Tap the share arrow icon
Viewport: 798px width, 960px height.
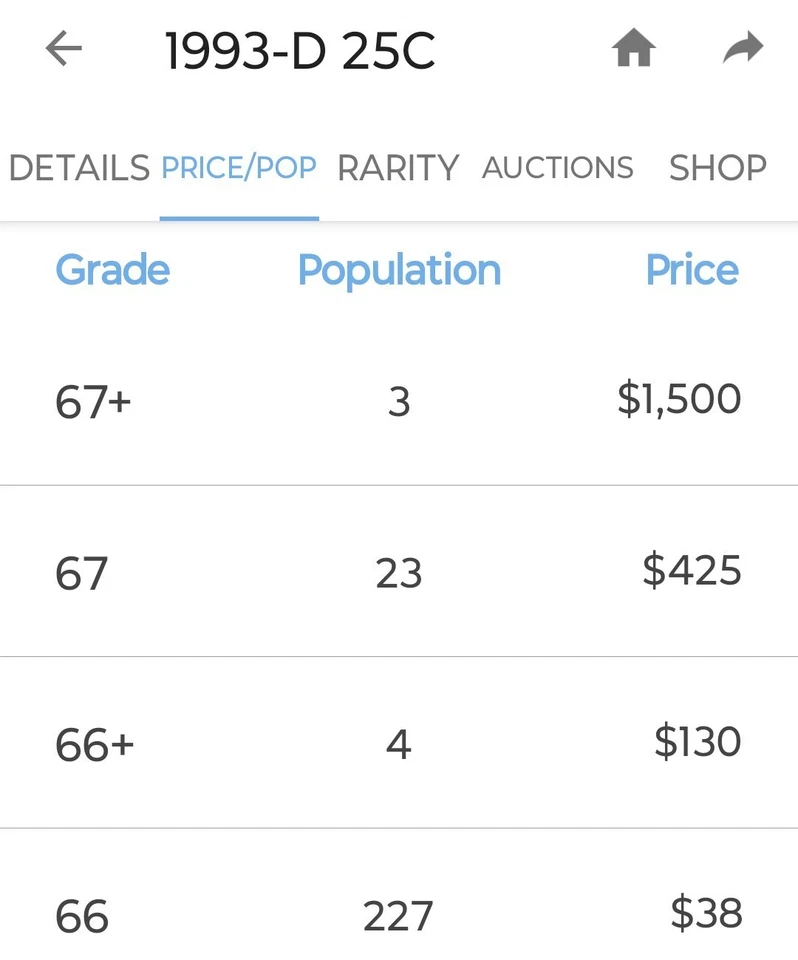[743, 48]
